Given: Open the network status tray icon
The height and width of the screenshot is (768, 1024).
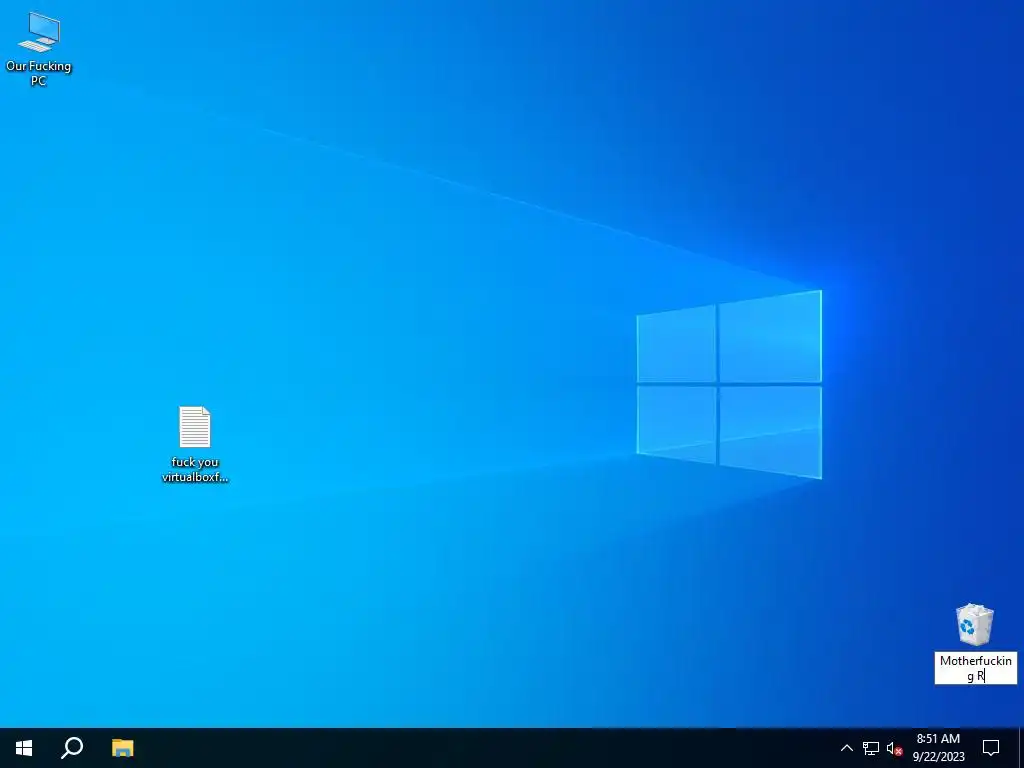Looking at the screenshot, I should pyautogui.click(x=871, y=748).
